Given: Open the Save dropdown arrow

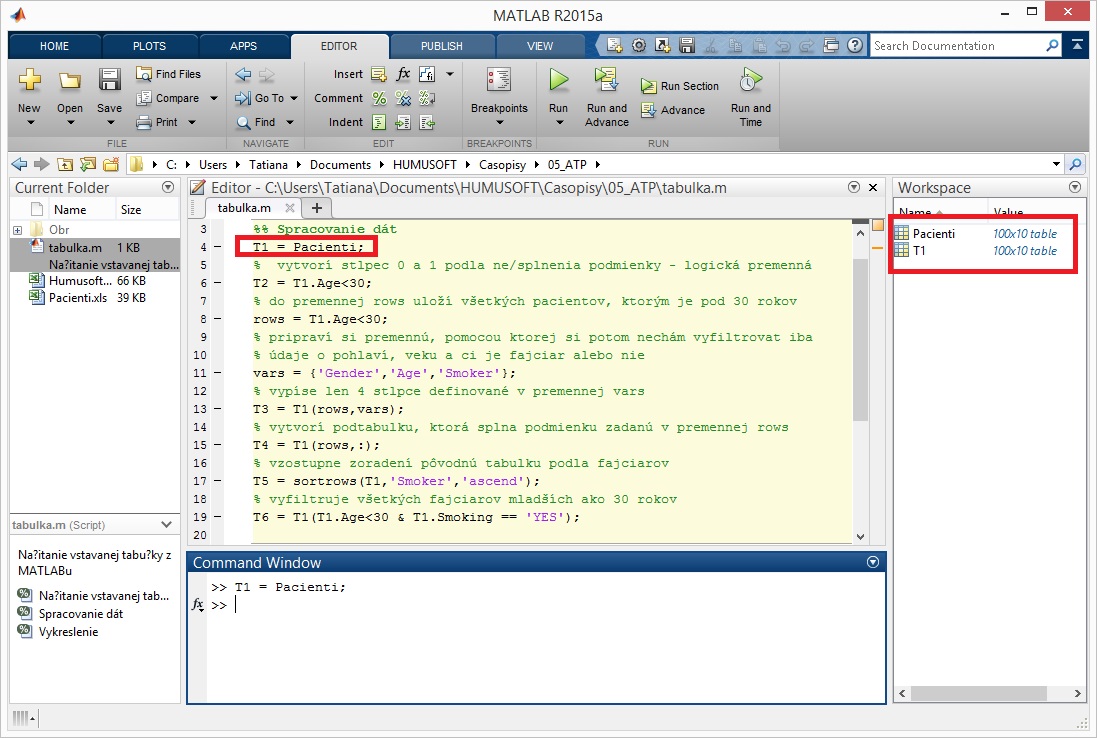Looking at the screenshot, I should click(110, 123).
